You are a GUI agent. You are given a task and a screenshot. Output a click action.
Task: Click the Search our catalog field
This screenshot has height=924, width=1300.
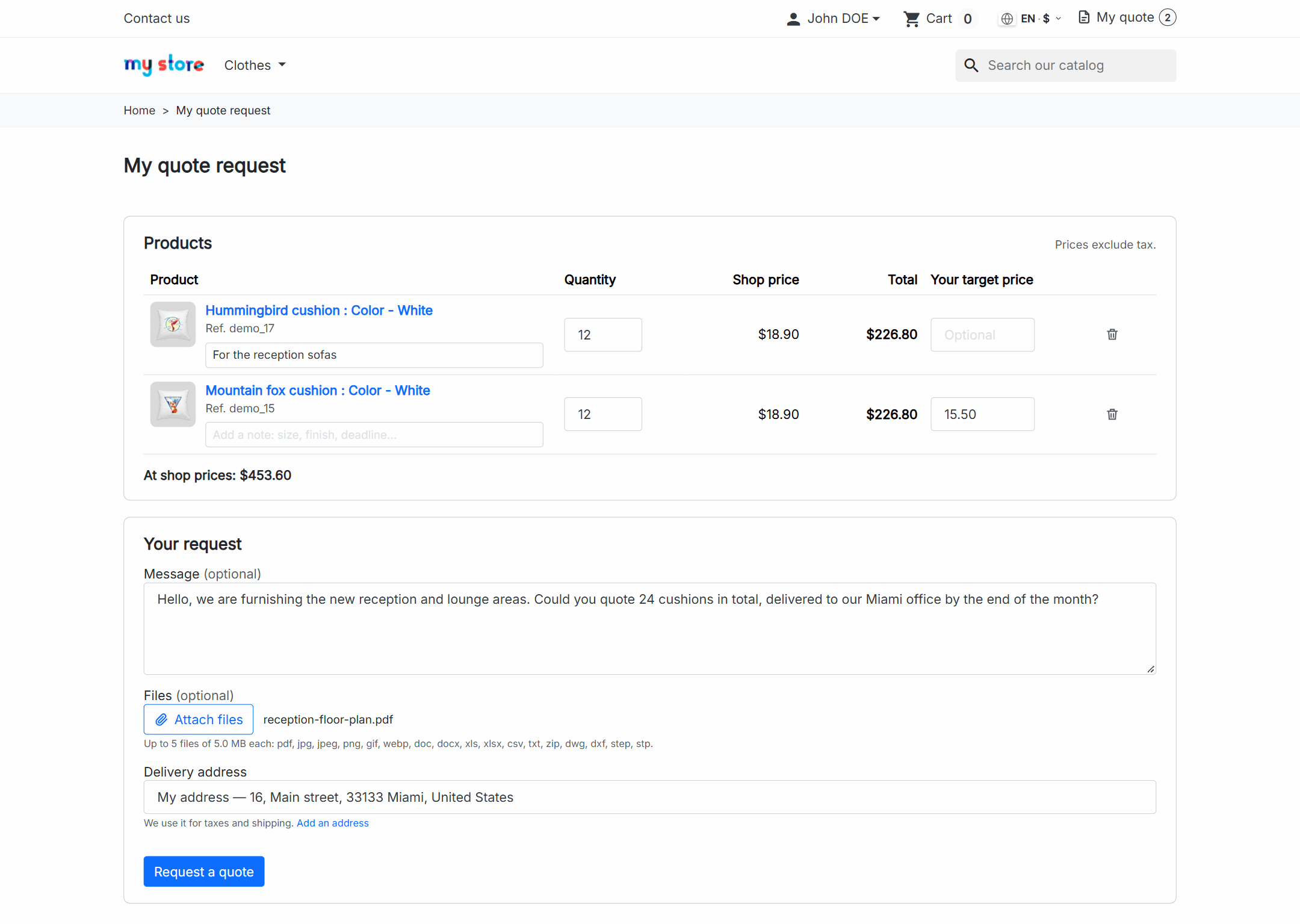click(1065, 65)
